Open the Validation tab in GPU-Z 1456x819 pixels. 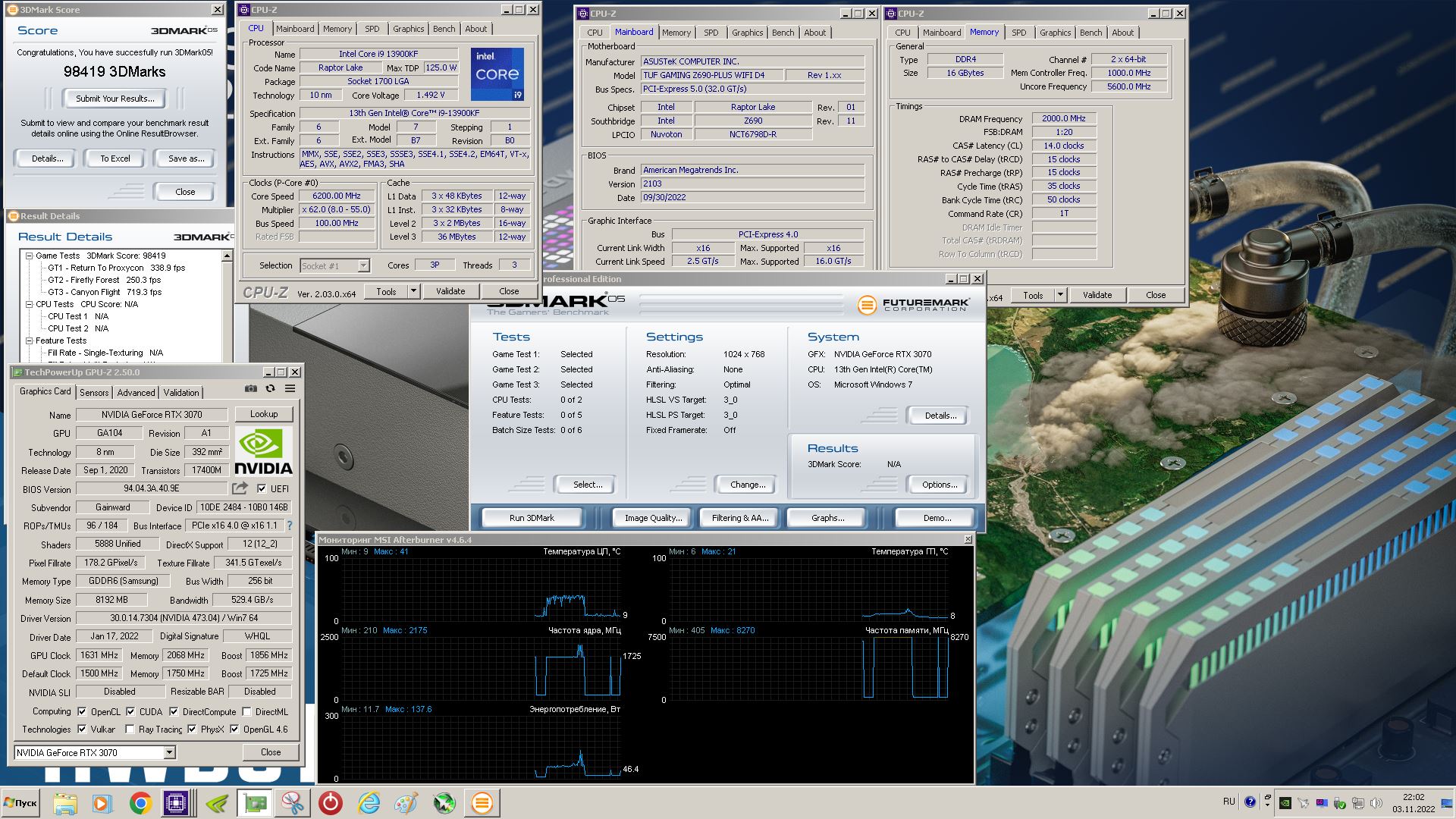tap(181, 392)
